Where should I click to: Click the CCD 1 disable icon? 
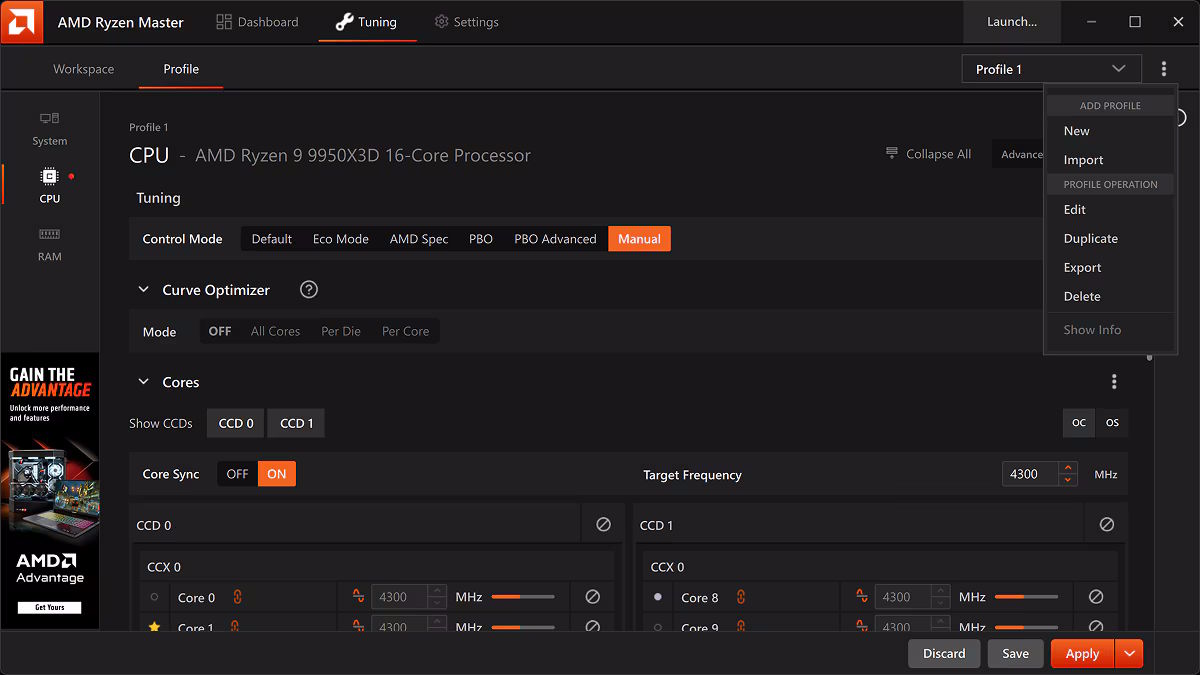coord(1106,525)
